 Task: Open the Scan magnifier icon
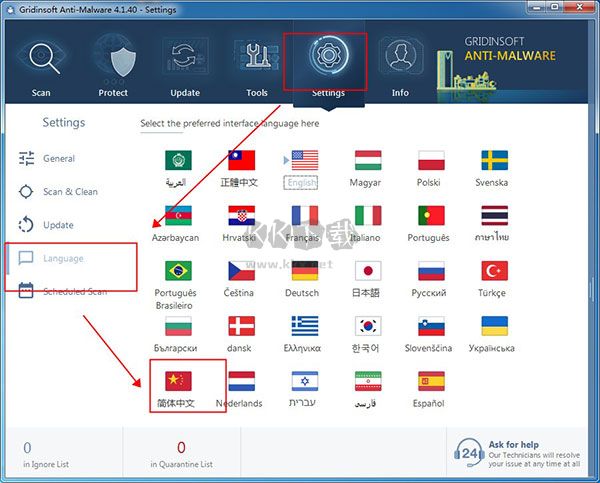[x=42, y=58]
